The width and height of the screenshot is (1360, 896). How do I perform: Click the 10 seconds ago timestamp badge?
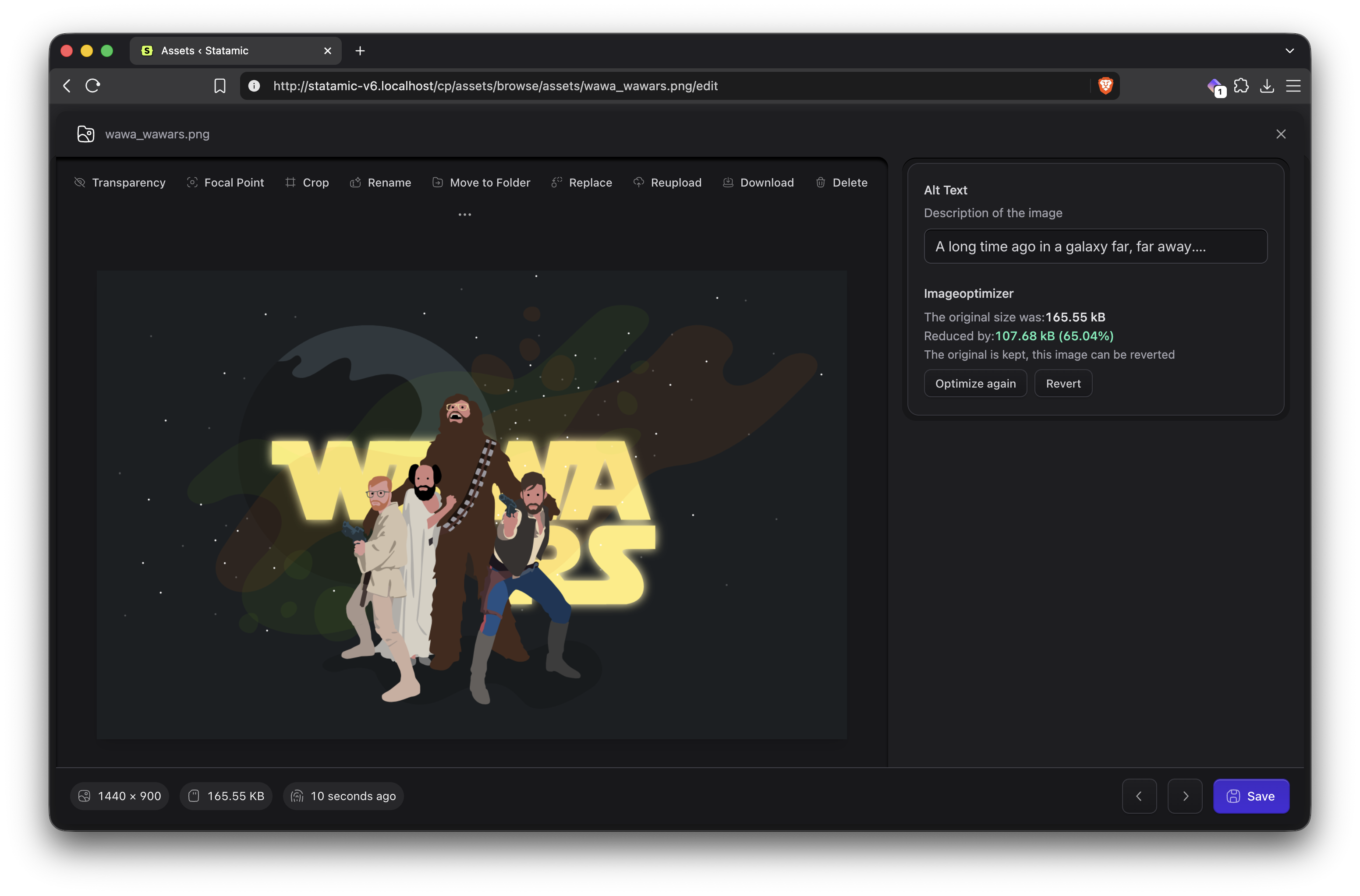344,796
